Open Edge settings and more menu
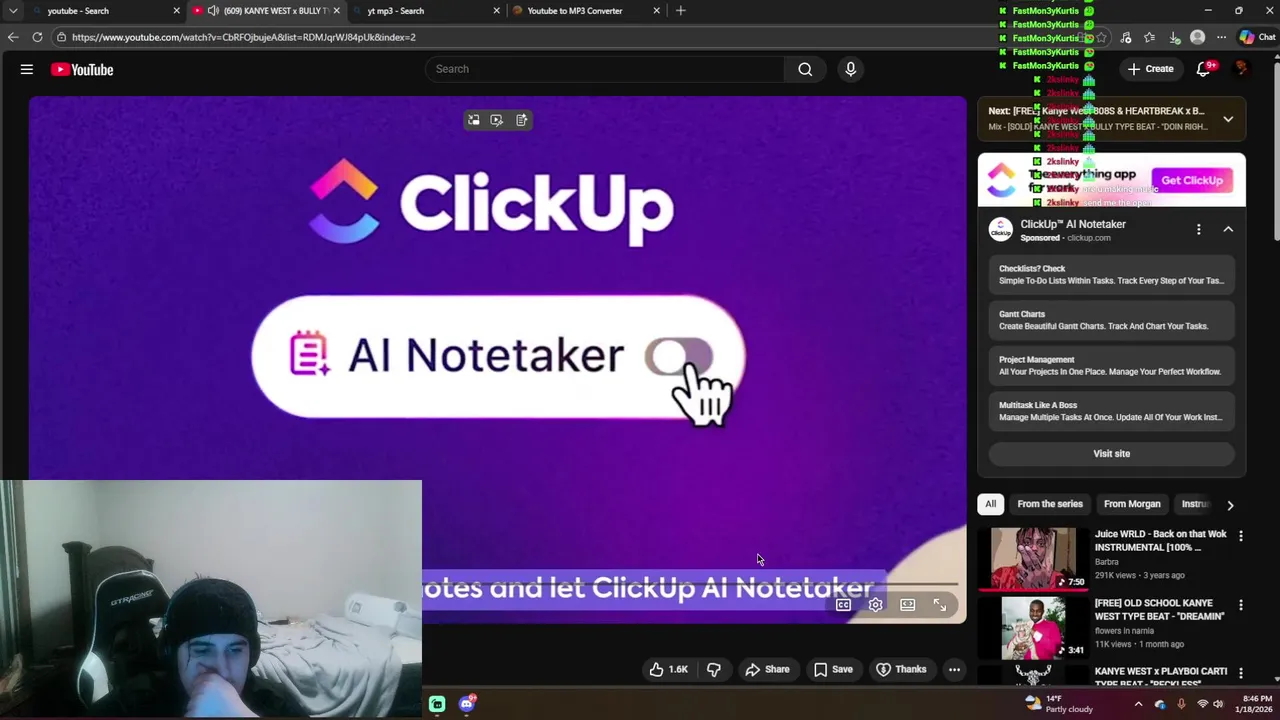The height and width of the screenshot is (720, 1280). 1222,37
